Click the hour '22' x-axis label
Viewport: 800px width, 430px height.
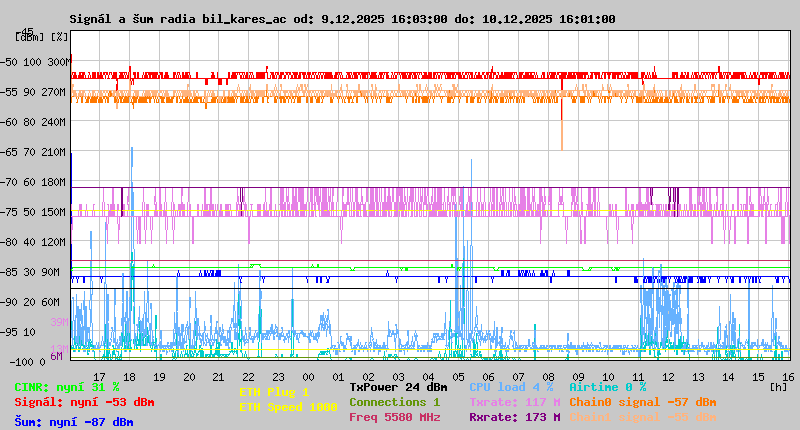(248, 377)
